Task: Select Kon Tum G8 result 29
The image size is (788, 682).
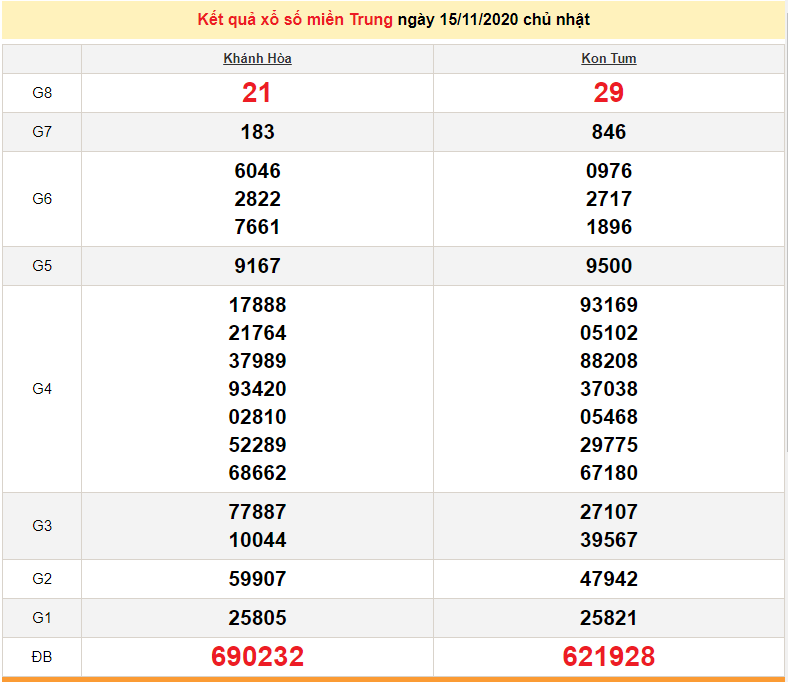Action: [x=608, y=93]
